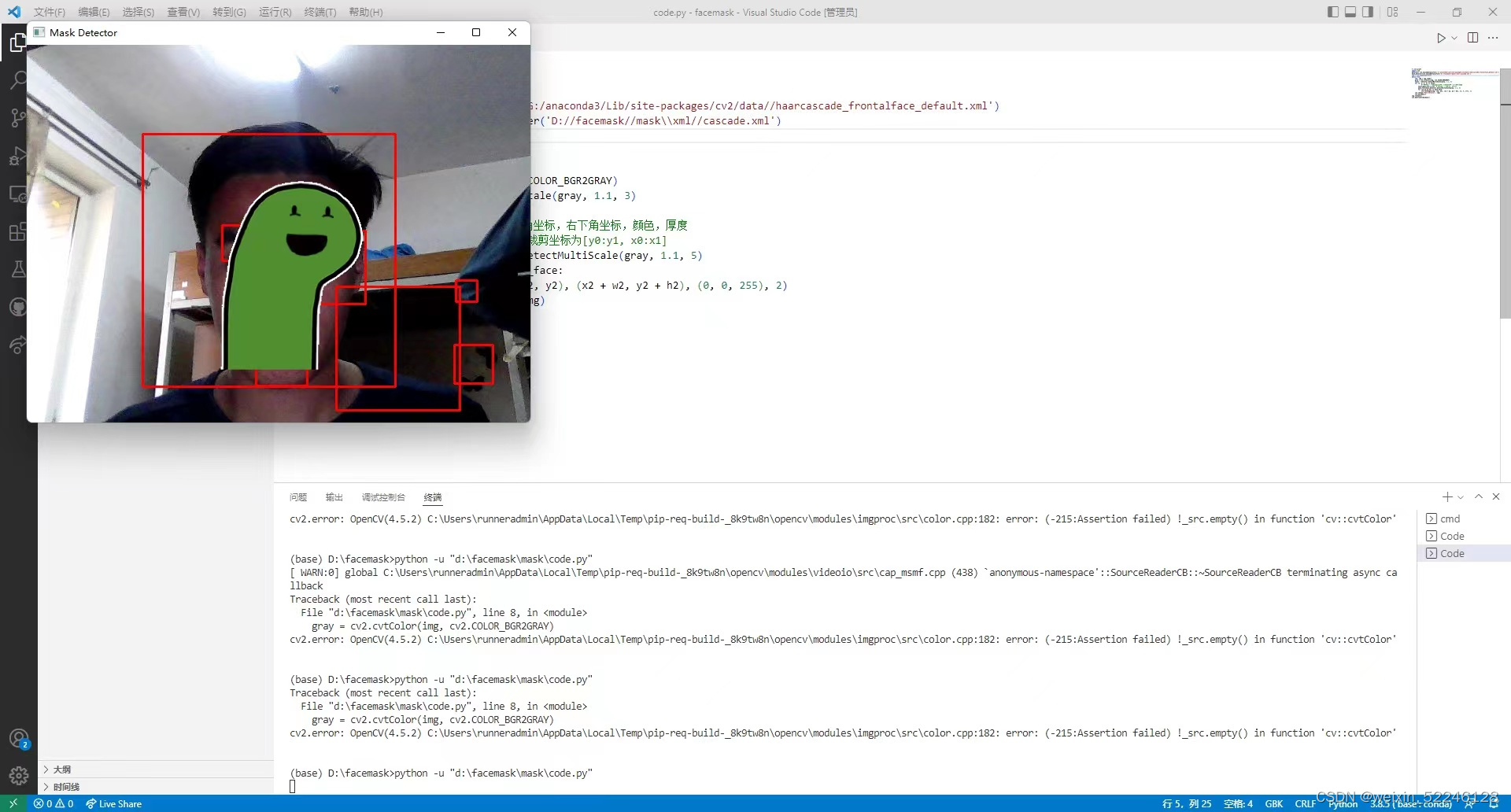This screenshot has height=812, width=1511.
Task: Open the 终端(T) menu
Action: 320,12
